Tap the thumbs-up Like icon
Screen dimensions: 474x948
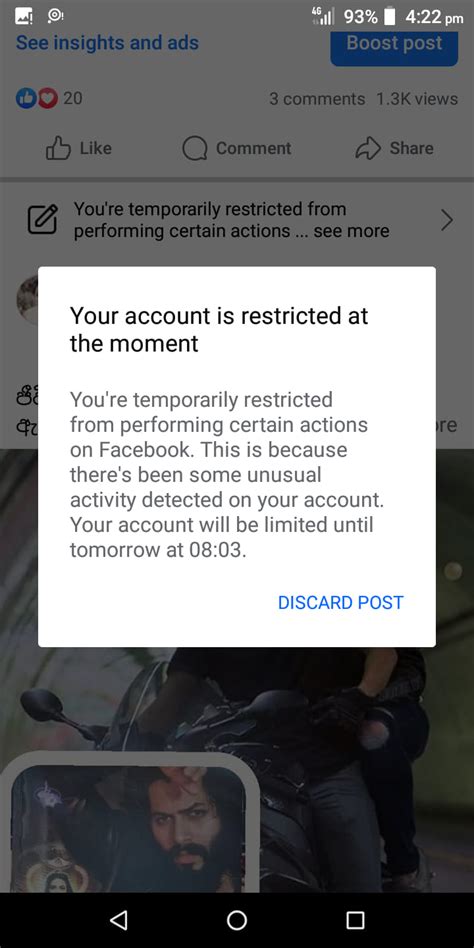59,149
